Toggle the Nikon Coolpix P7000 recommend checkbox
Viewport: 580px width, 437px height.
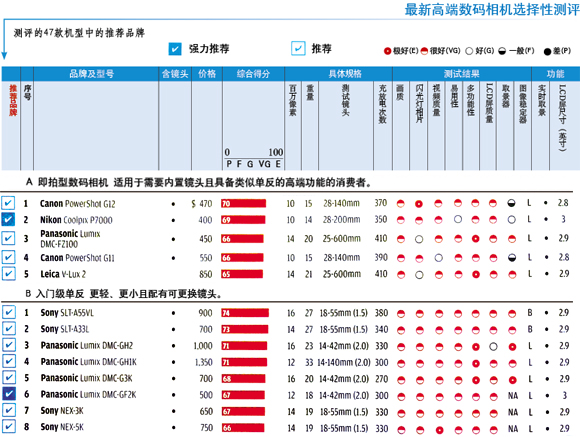tap(8, 220)
